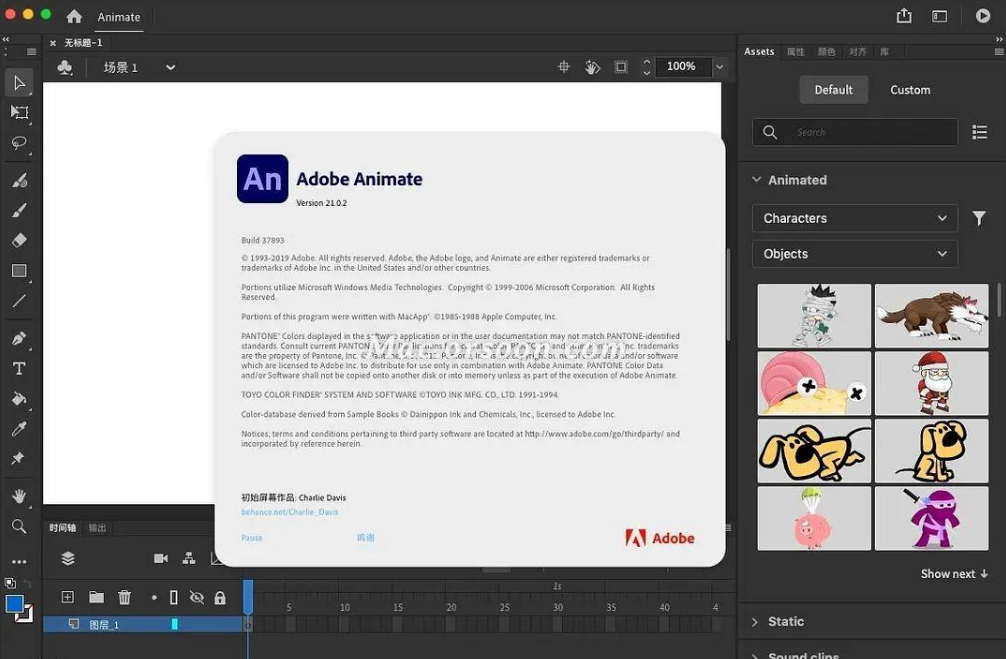Step zoom level with up-down arrows
Viewport: 1006px width, 659px height.
tap(647, 67)
